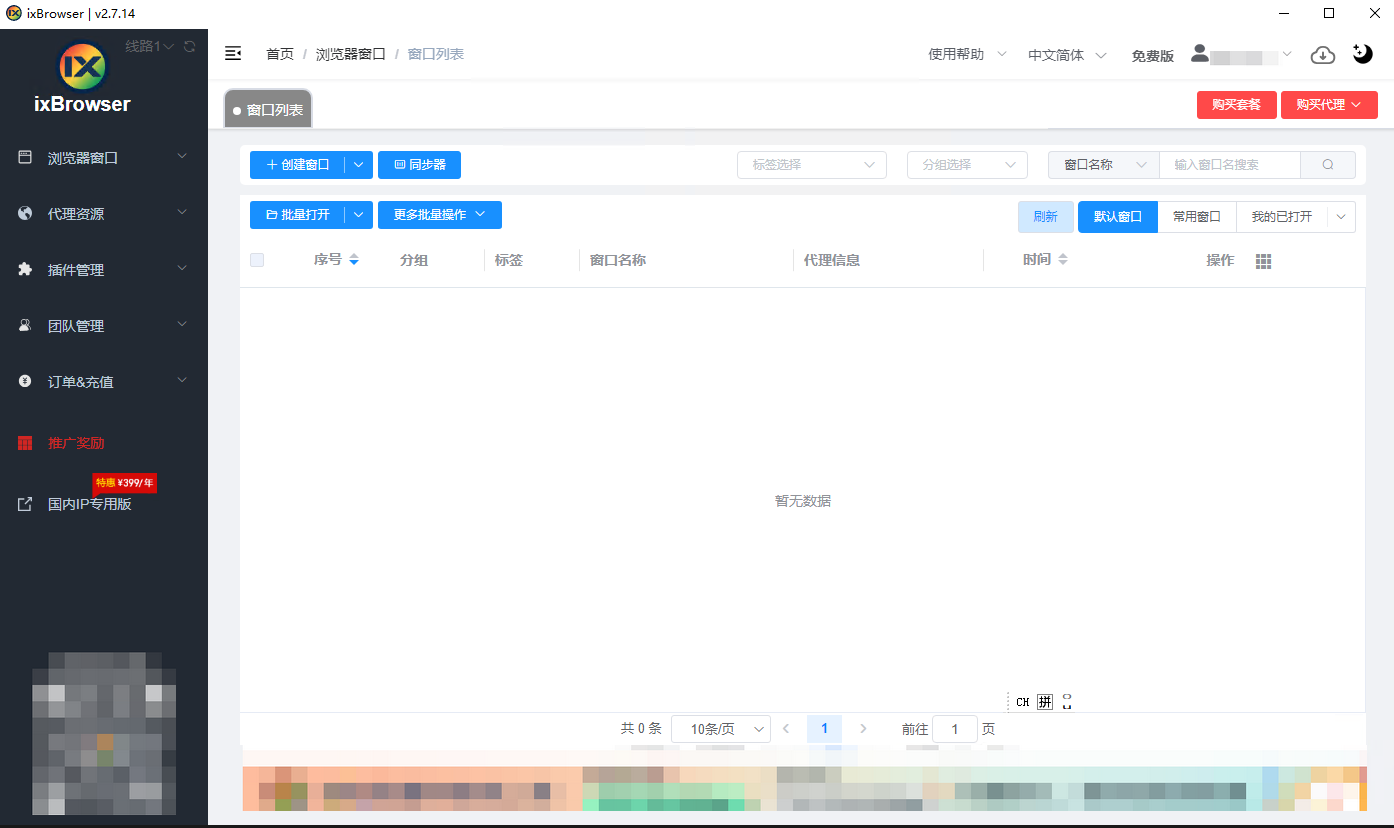Click the search magnifier icon
This screenshot has height=828, width=1394.
point(1328,165)
